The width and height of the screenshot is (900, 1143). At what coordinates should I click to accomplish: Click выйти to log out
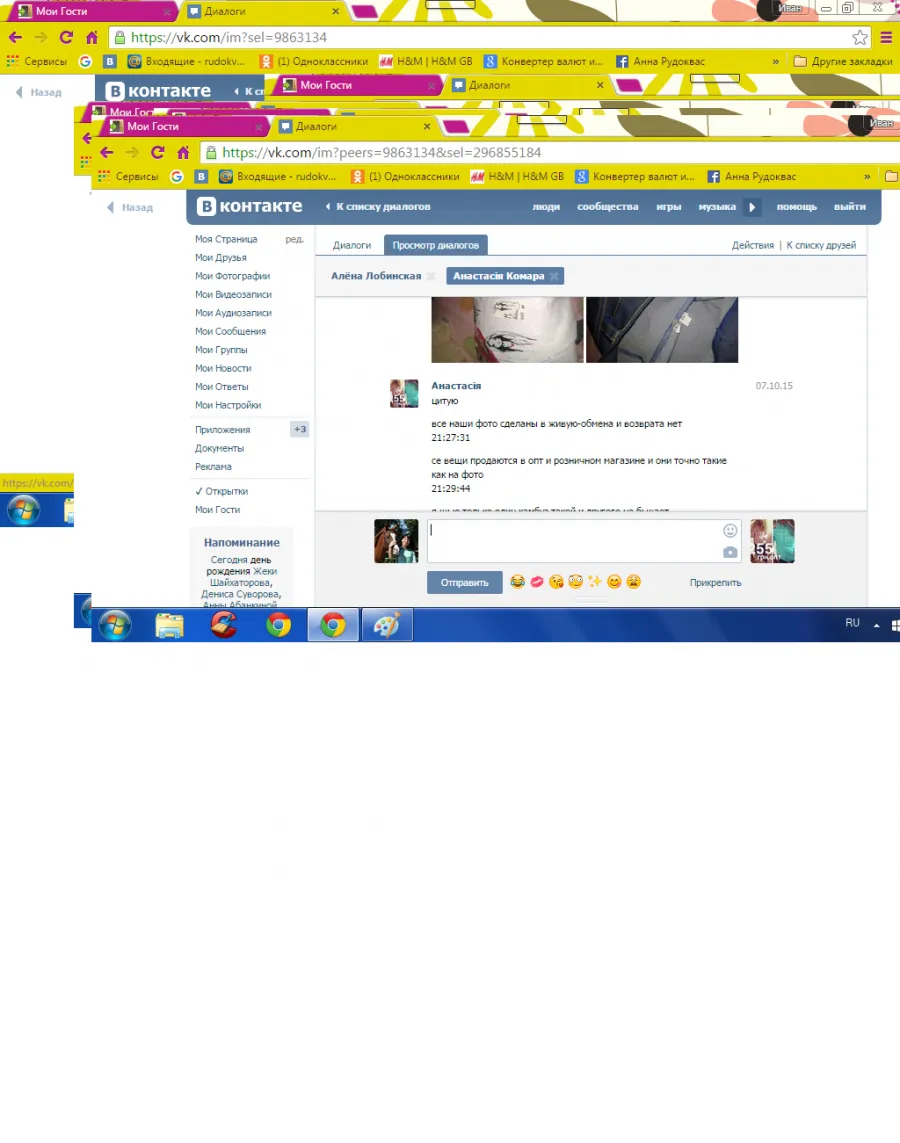tap(850, 207)
